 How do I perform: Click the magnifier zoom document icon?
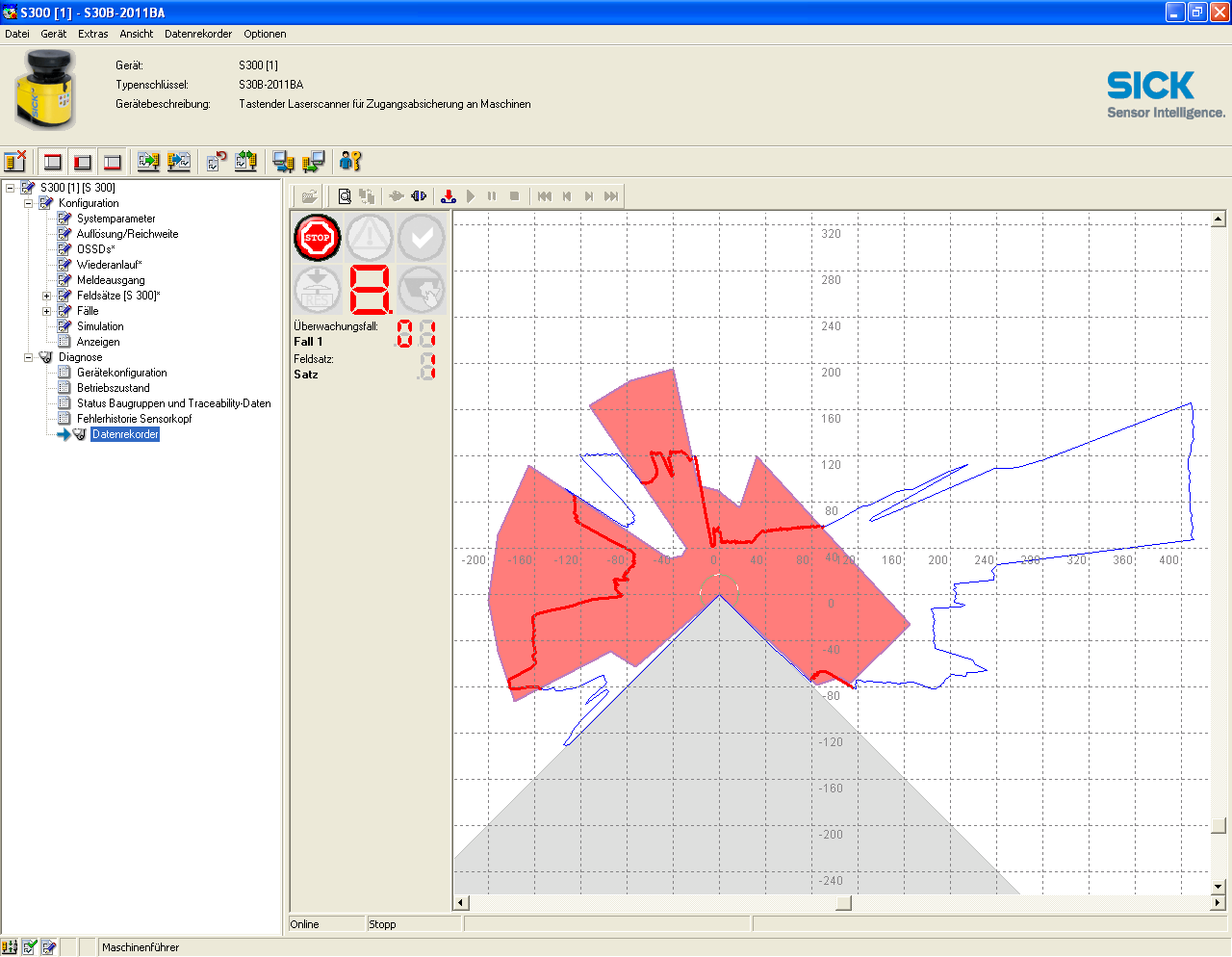coord(345,196)
